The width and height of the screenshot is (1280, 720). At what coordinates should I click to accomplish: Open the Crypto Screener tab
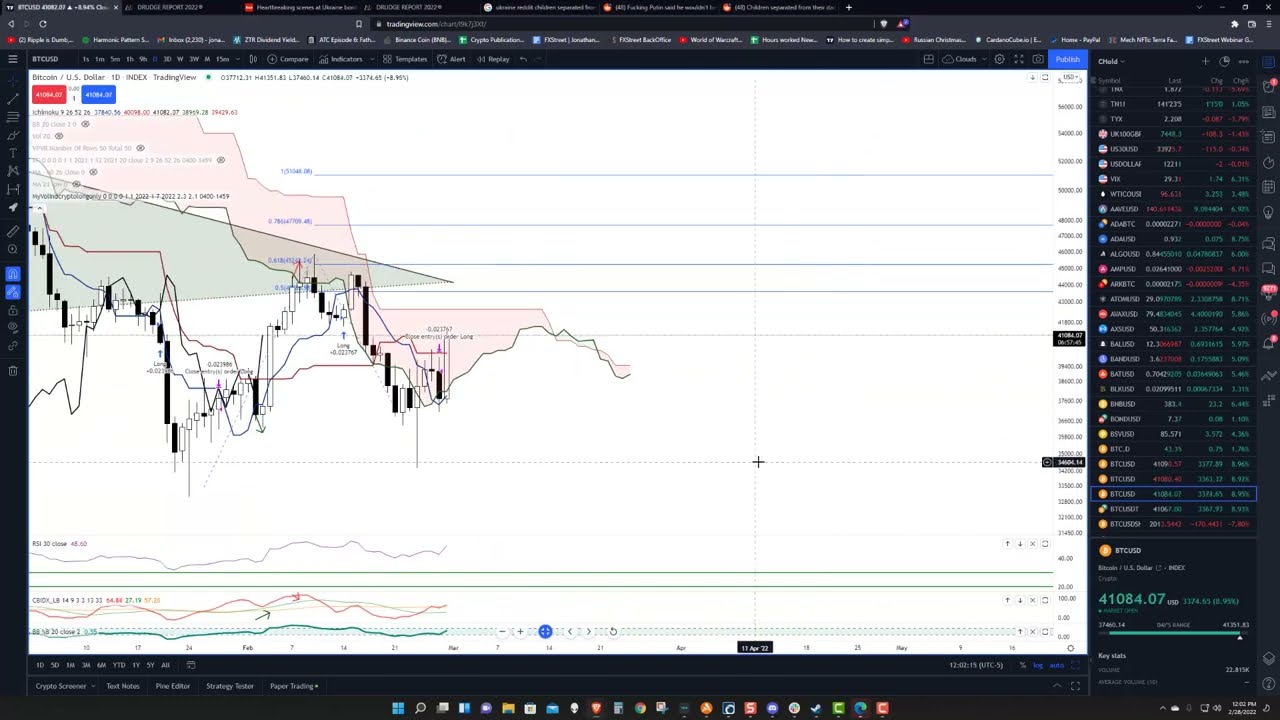click(61, 686)
